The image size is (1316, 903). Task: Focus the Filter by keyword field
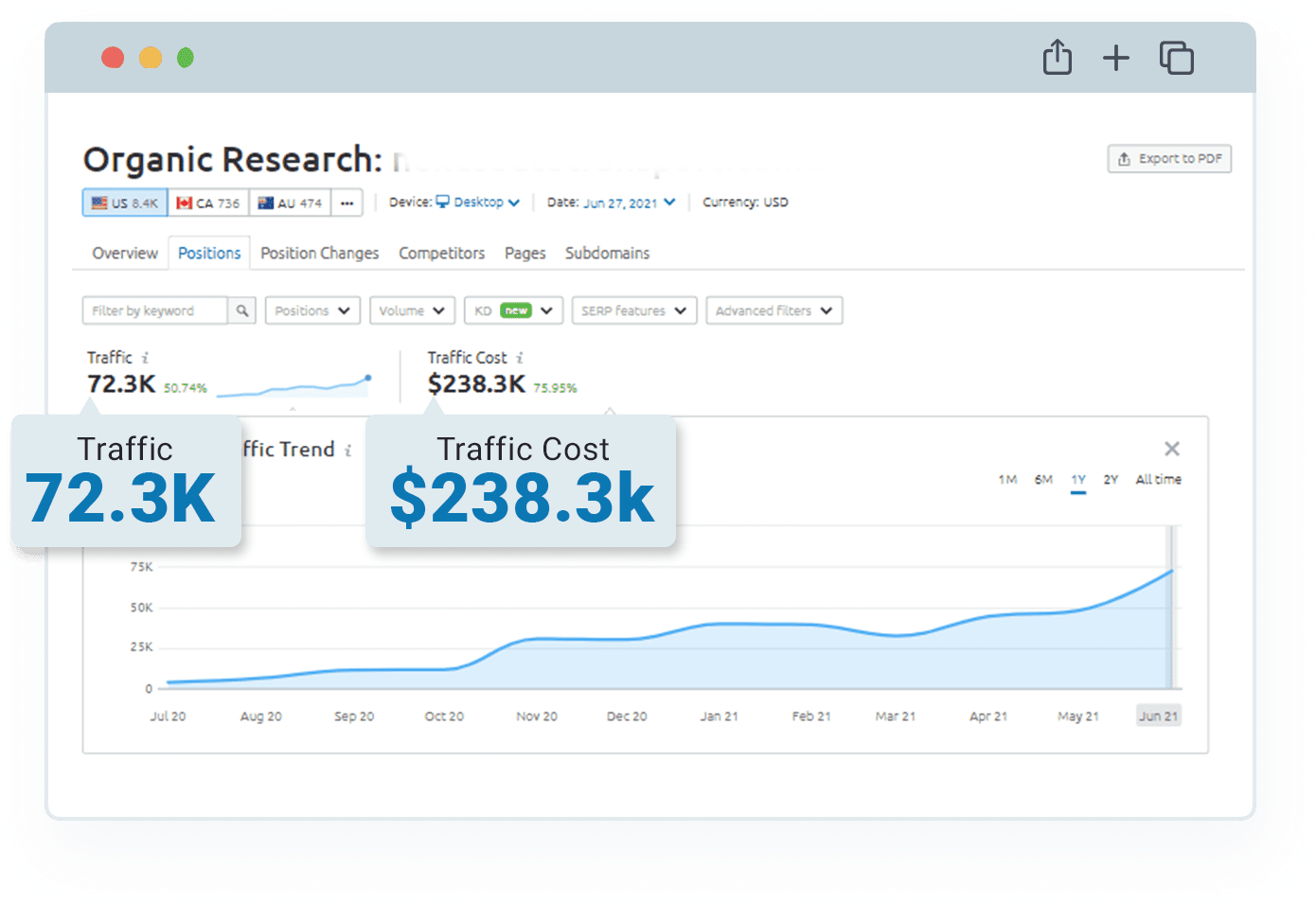click(x=154, y=310)
